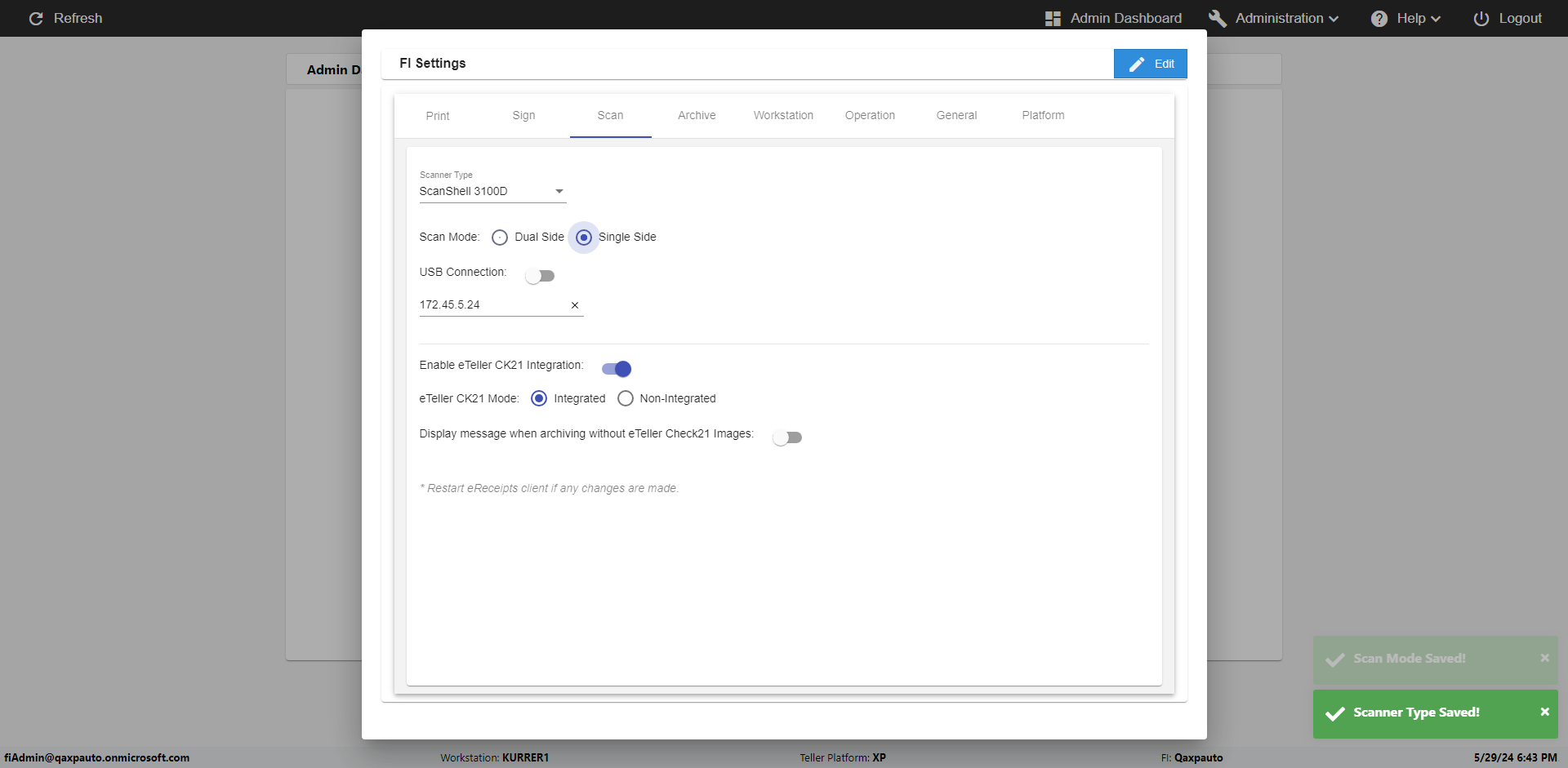The height and width of the screenshot is (768, 1568).
Task: Expand the Administration menu chevron
Action: [x=1334, y=19]
